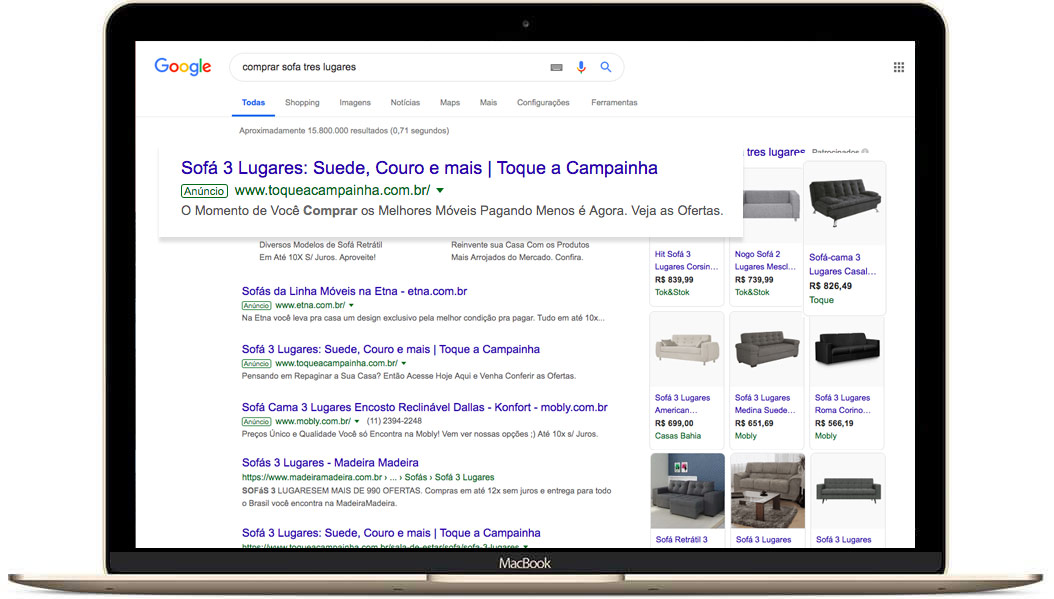Click the R$ 566,19 price
This screenshot has width=1054, height=599.
[x=834, y=424]
